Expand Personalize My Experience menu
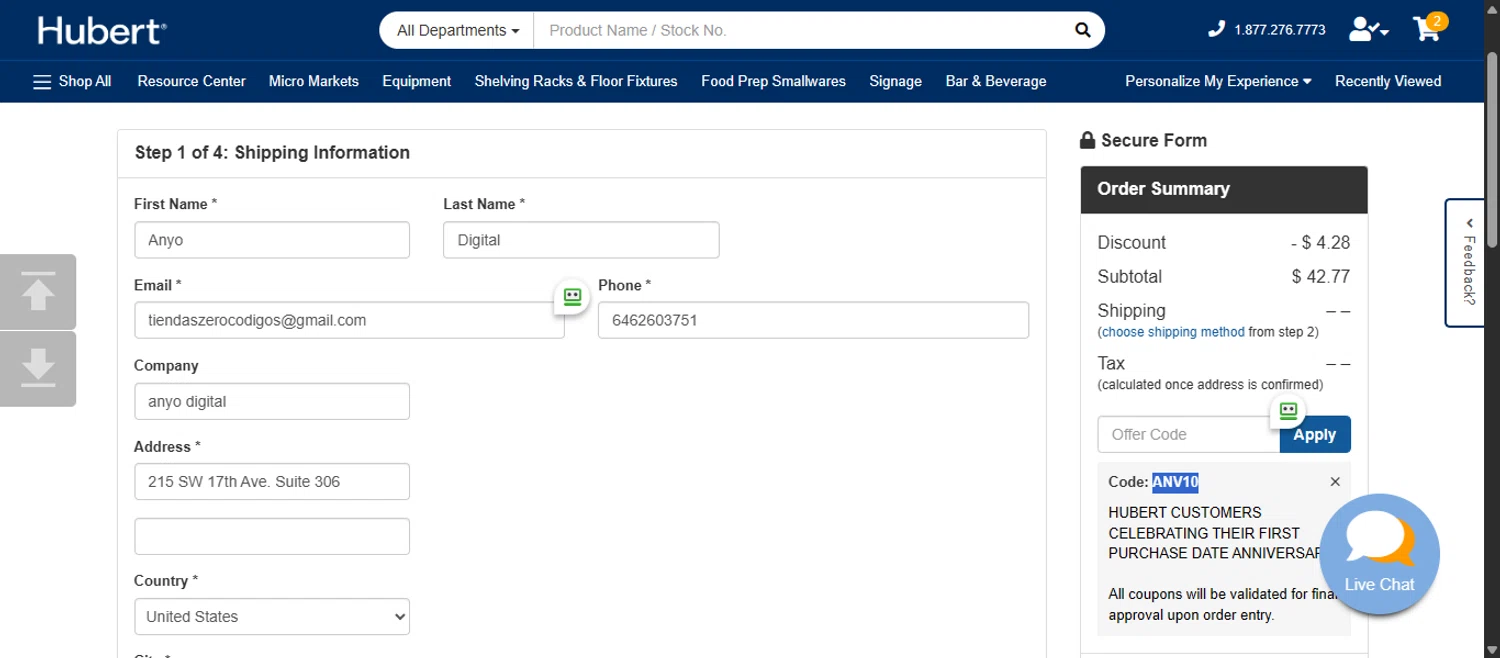The width and height of the screenshot is (1500, 658). point(1218,81)
